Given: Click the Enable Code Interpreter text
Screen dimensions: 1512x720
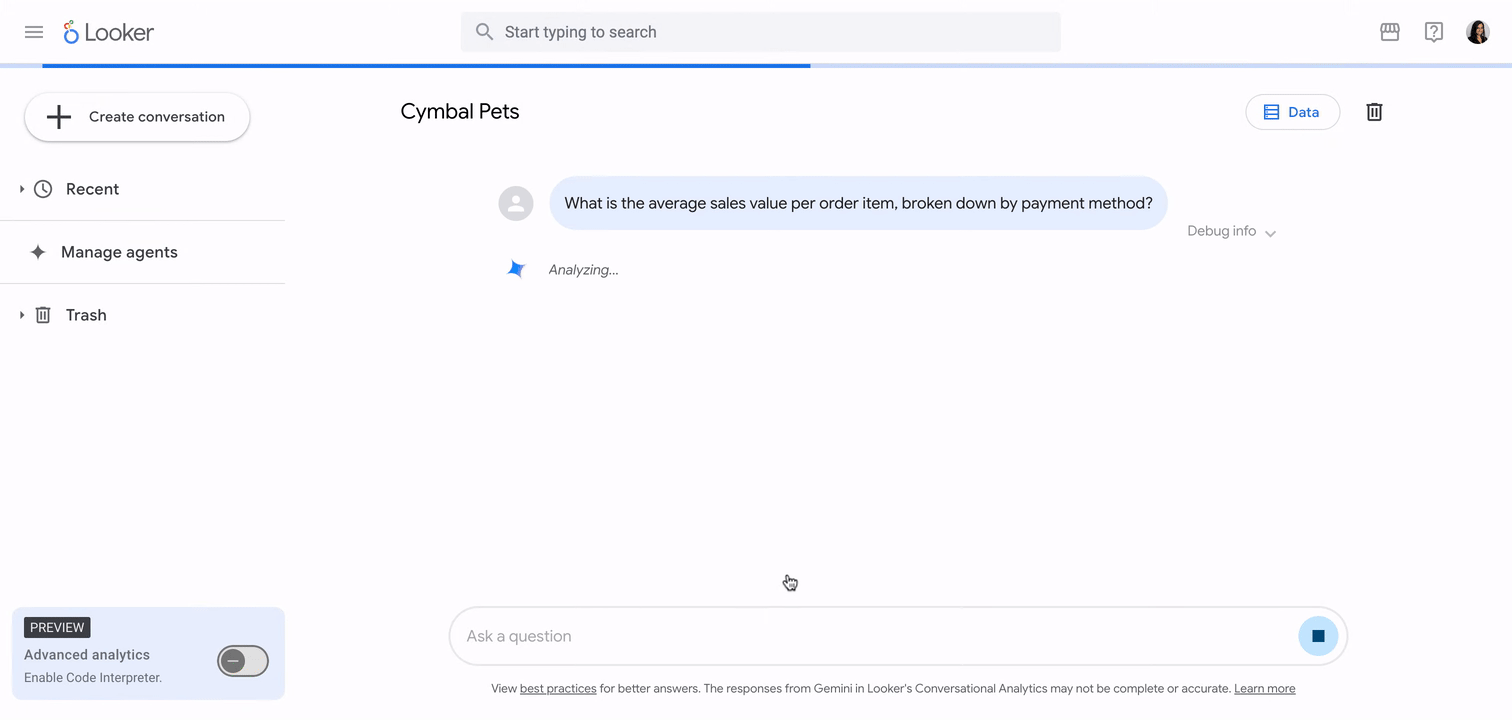Looking at the screenshot, I should 93,678.
